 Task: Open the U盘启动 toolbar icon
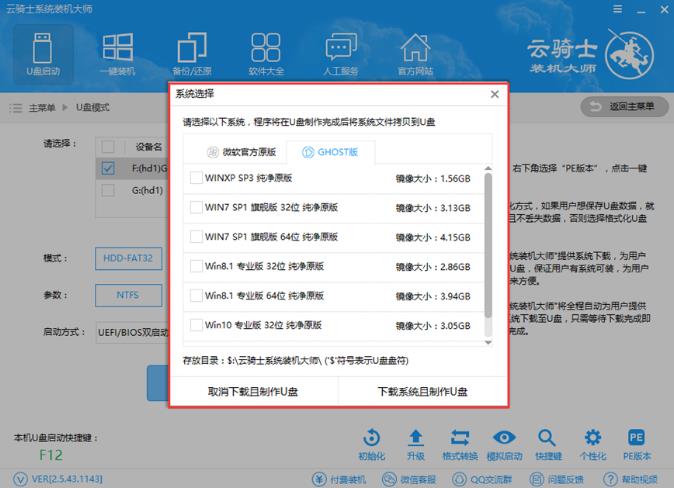coord(43,54)
